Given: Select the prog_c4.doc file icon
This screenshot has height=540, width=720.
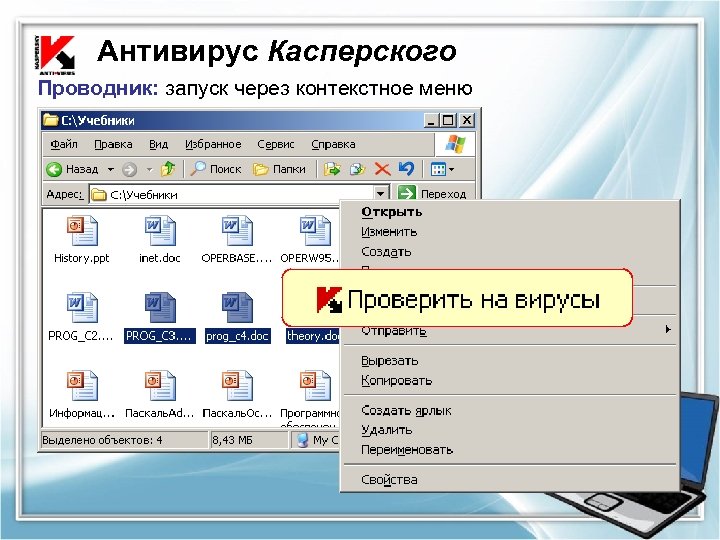Looking at the screenshot, I should click(x=237, y=308).
